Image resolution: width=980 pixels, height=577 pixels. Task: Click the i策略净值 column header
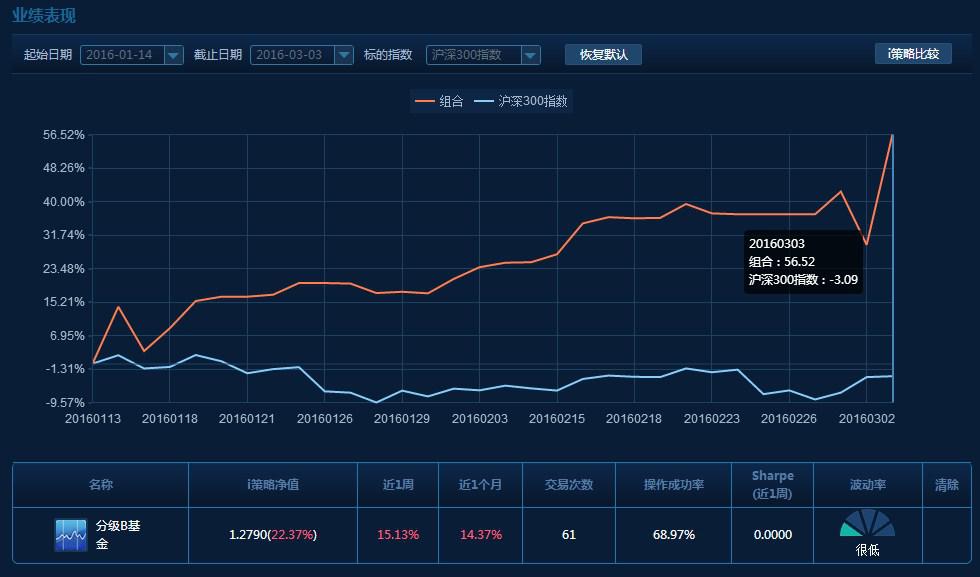(x=273, y=484)
